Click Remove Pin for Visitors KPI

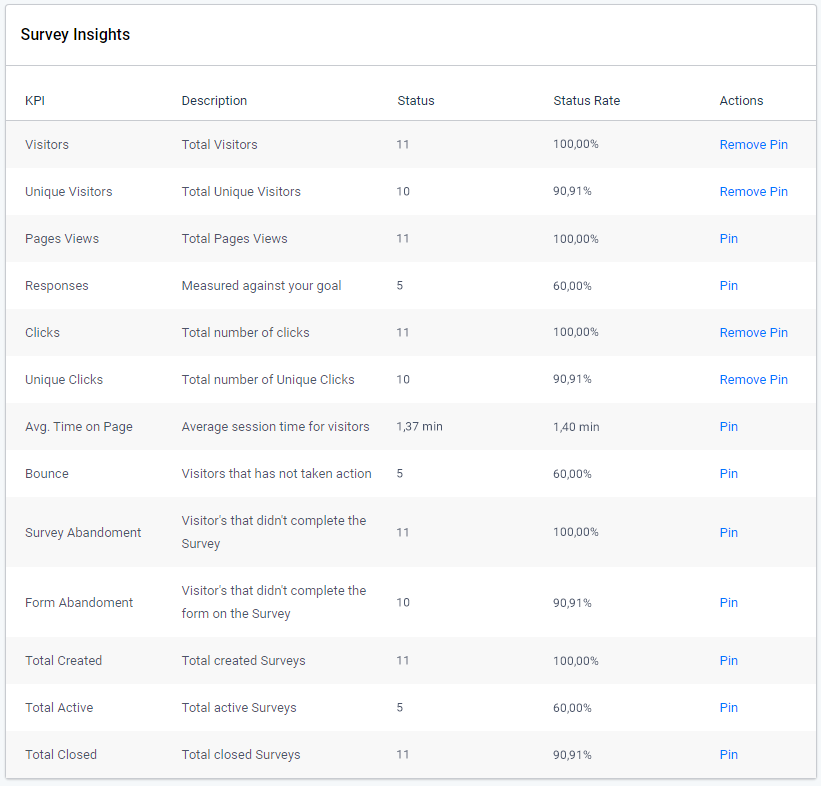tap(753, 144)
